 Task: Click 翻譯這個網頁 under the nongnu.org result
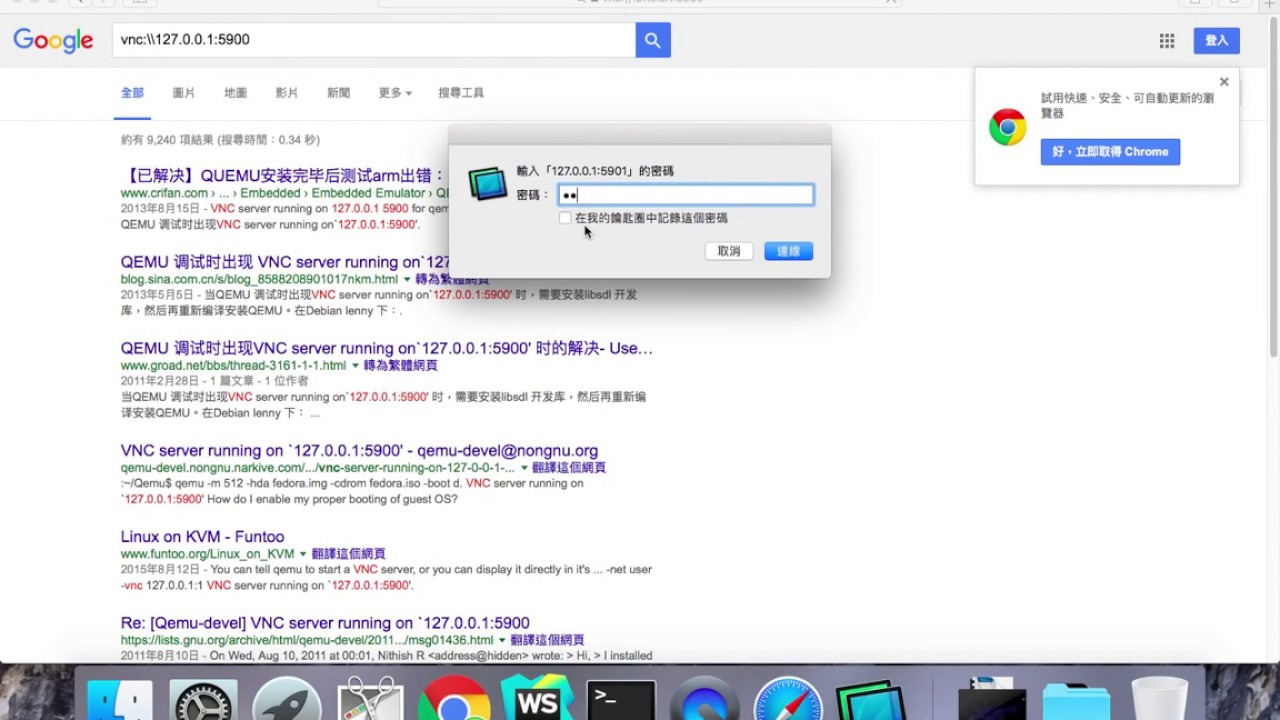569,468
